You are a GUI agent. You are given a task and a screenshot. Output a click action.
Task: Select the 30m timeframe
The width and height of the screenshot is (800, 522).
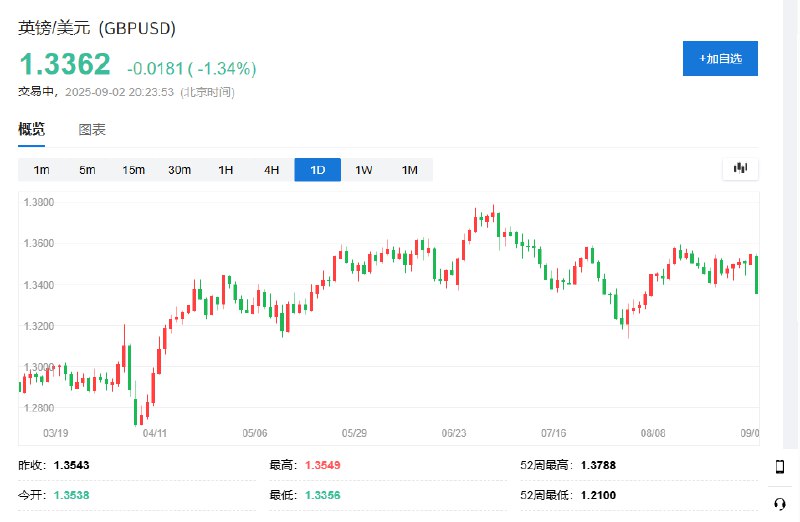point(180,170)
